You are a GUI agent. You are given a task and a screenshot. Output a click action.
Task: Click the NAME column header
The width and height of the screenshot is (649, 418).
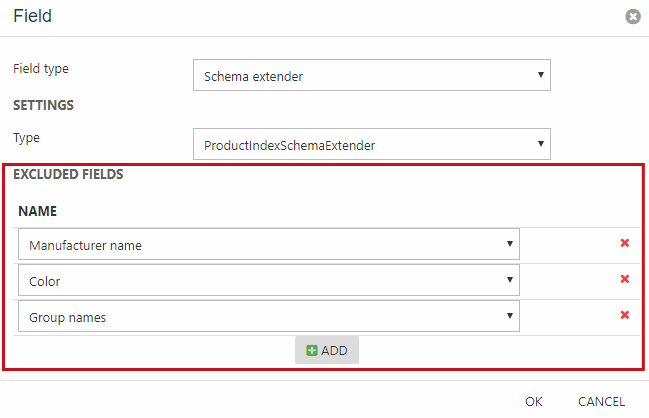pyautogui.click(x=38, y=211)
